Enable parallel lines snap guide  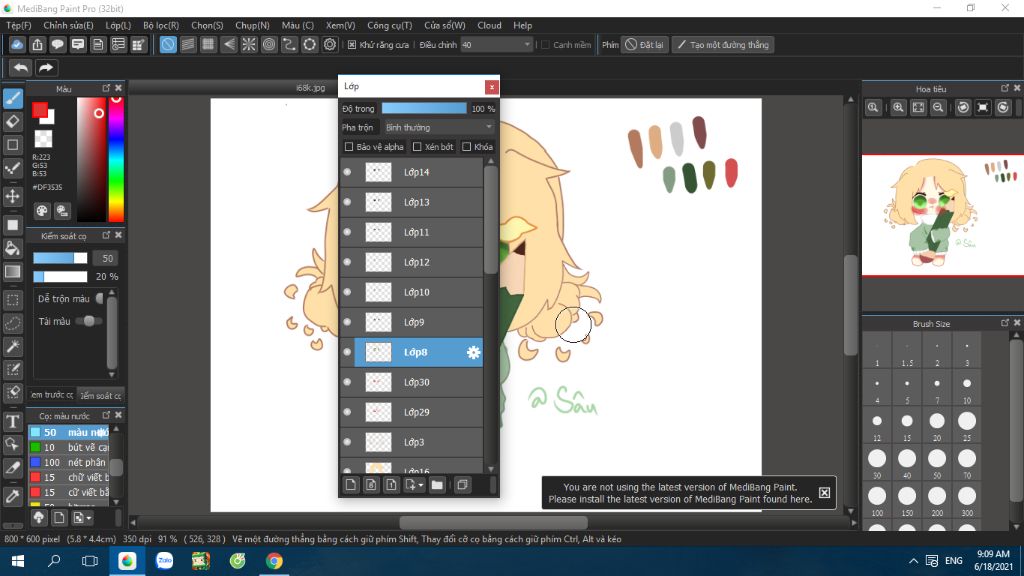[188, 44]
